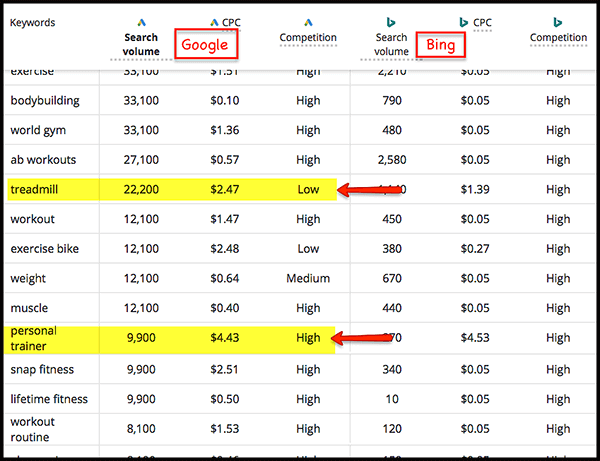The image size is (600, 461).
Task: Click the Keywords column header
Action: pyautogui.click(x=33, y=23)
